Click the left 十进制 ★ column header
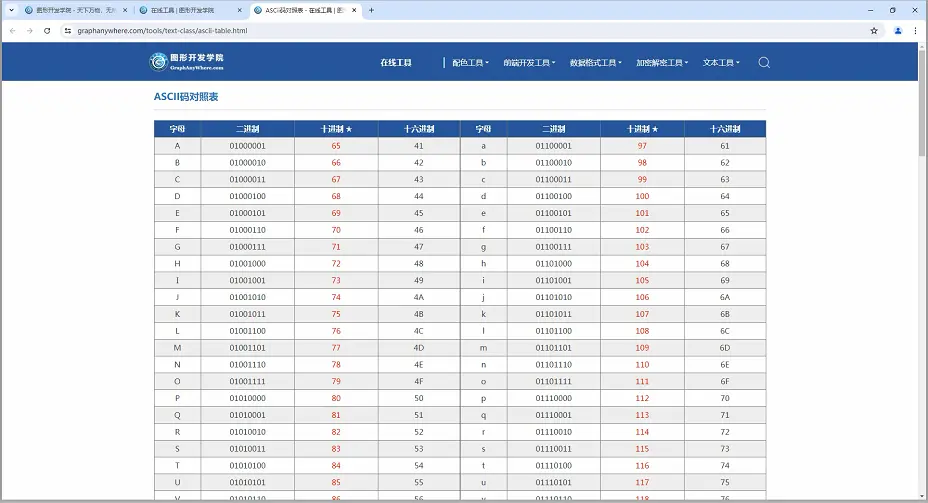Image resolution: width=928 pixels, height=503 pixels. [336, 128]
